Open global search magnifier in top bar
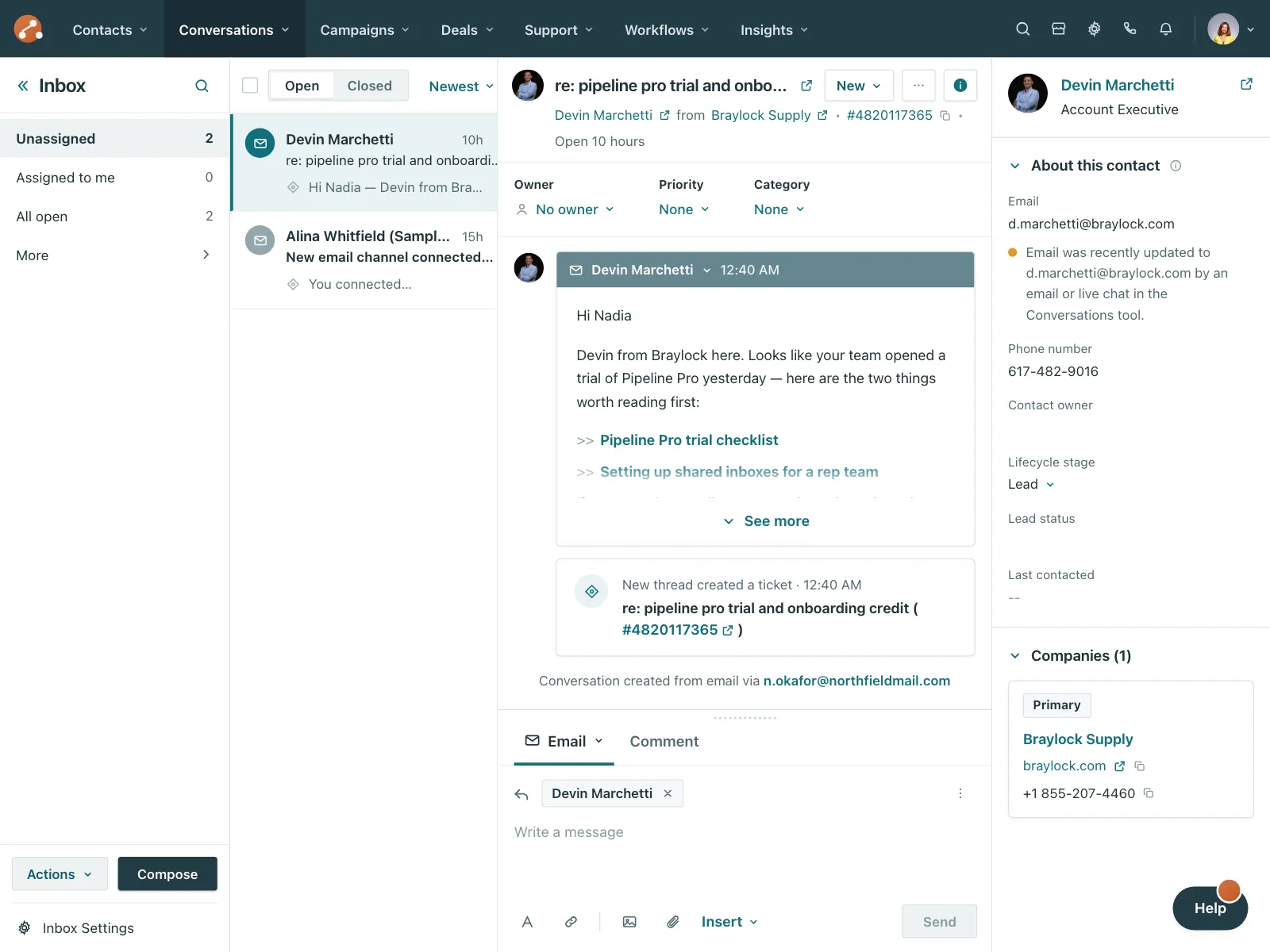Viewport: 1270px width, 952px height. point(1022,29)
